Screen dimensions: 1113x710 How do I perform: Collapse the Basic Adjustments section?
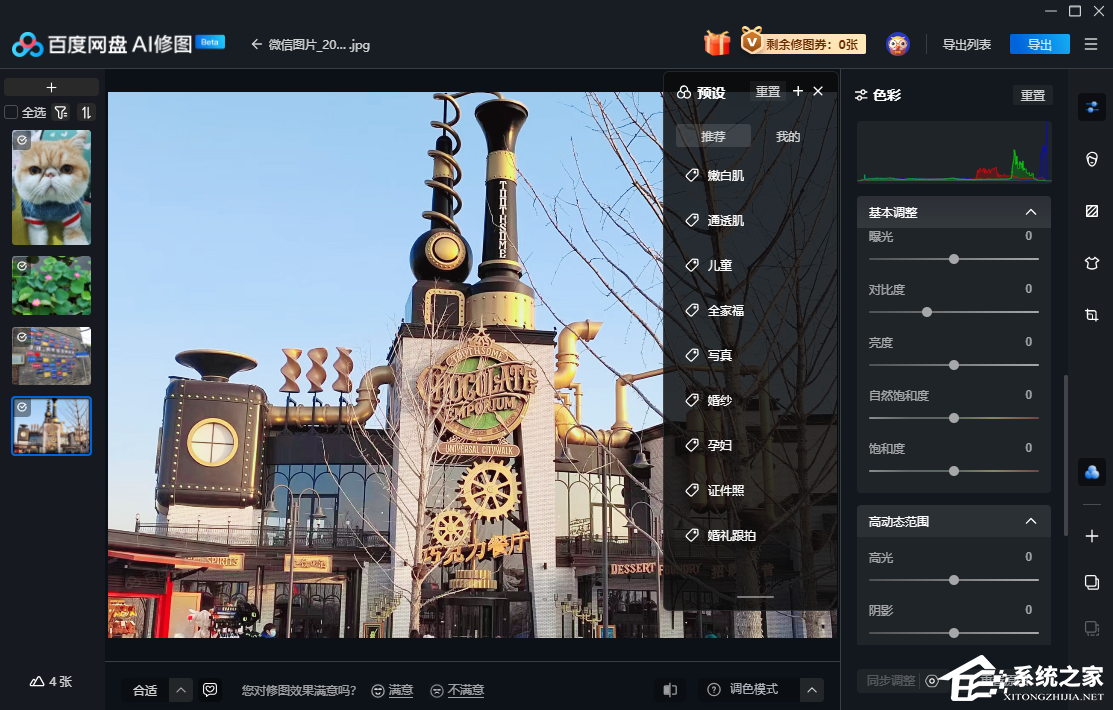(x=1031, y=212)
